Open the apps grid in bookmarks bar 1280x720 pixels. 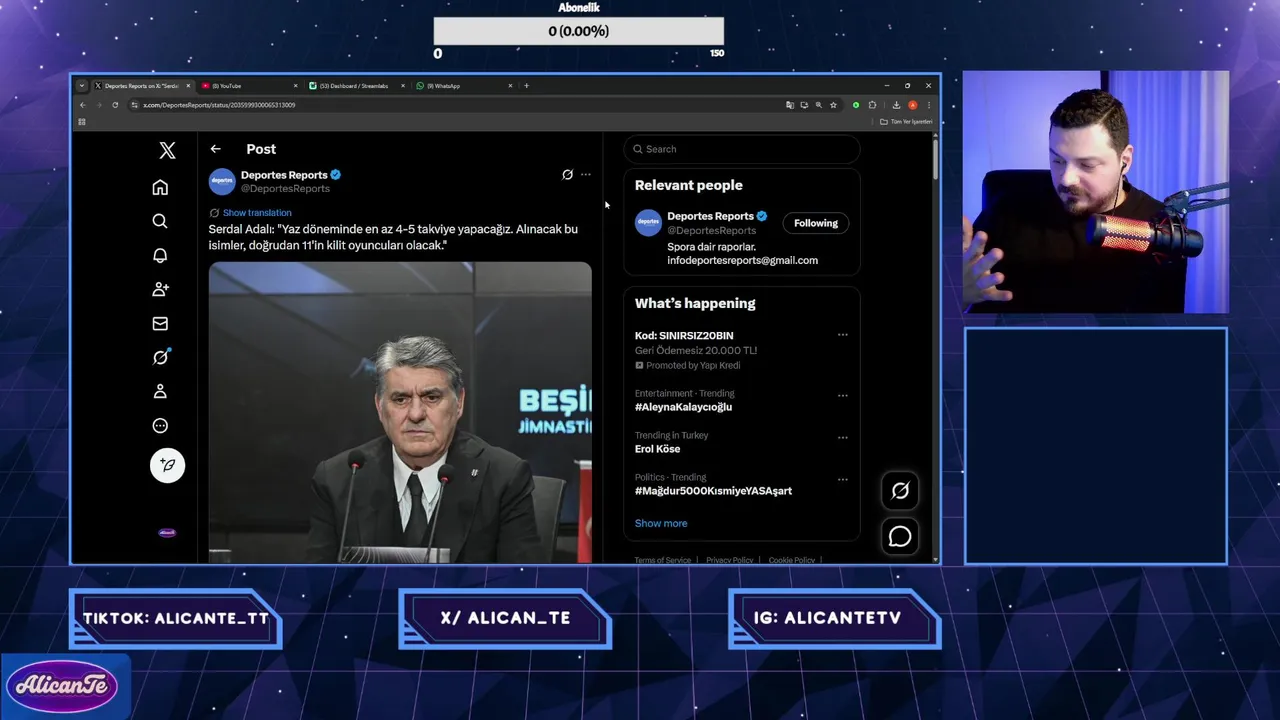pyautogui.click(x=82, y=122)
